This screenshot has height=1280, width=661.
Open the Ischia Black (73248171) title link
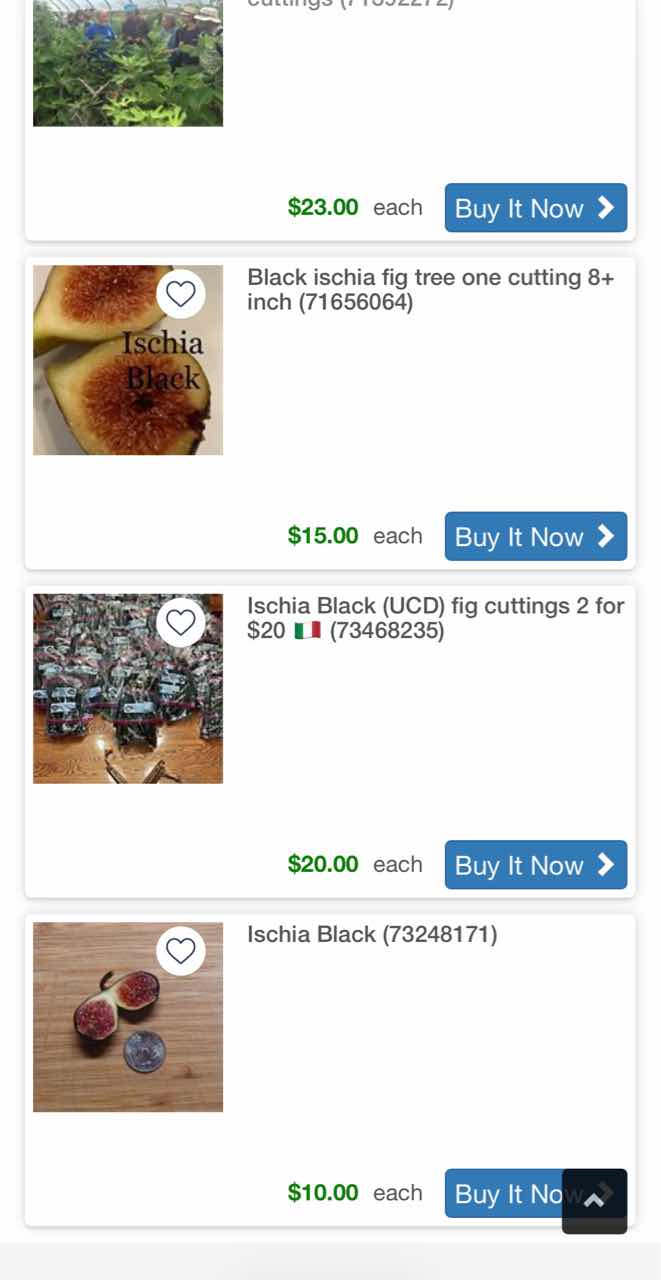tap(372, 934)
